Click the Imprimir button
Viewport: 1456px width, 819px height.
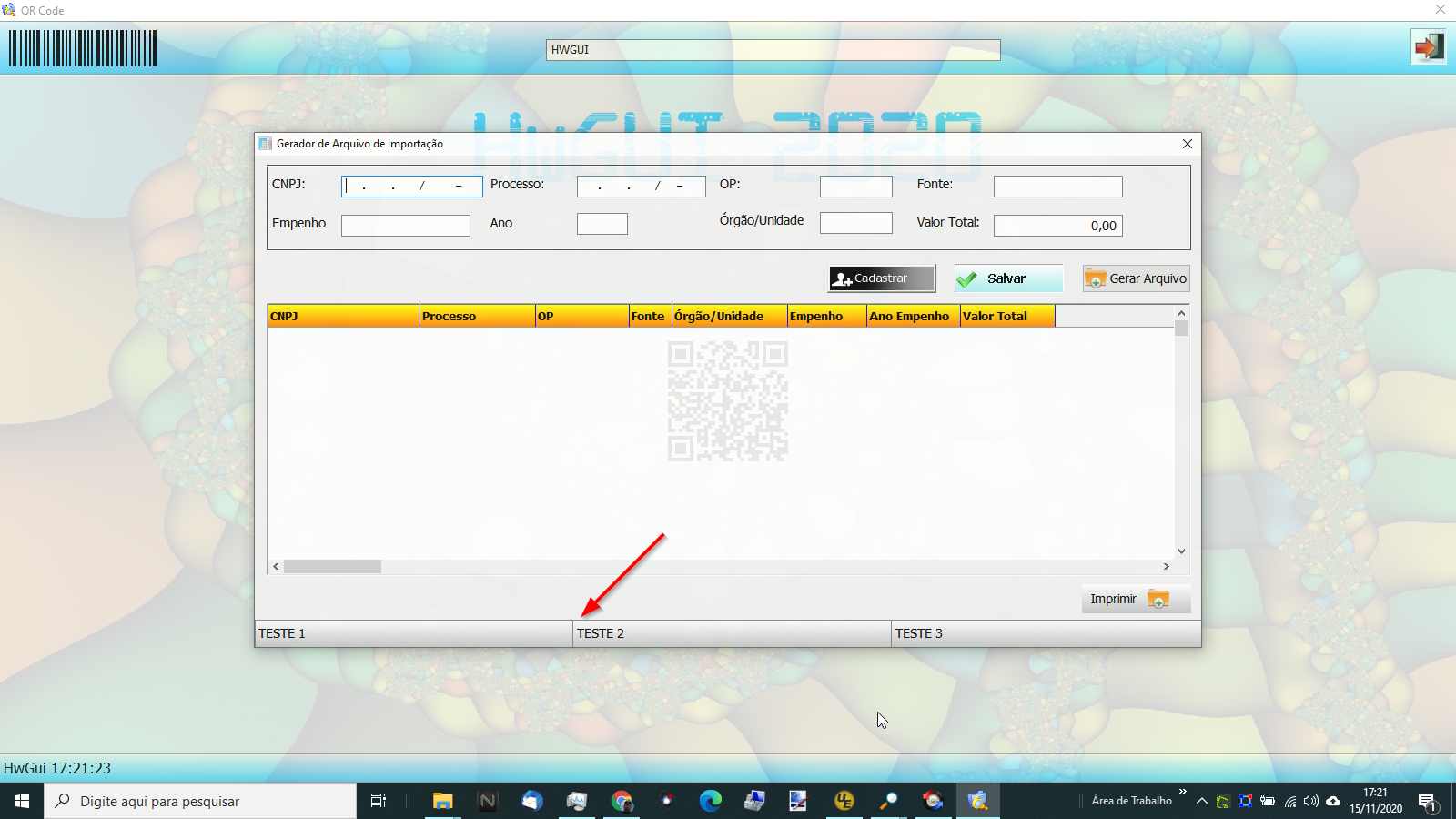pyautogui.click(x=1137, y=599)
